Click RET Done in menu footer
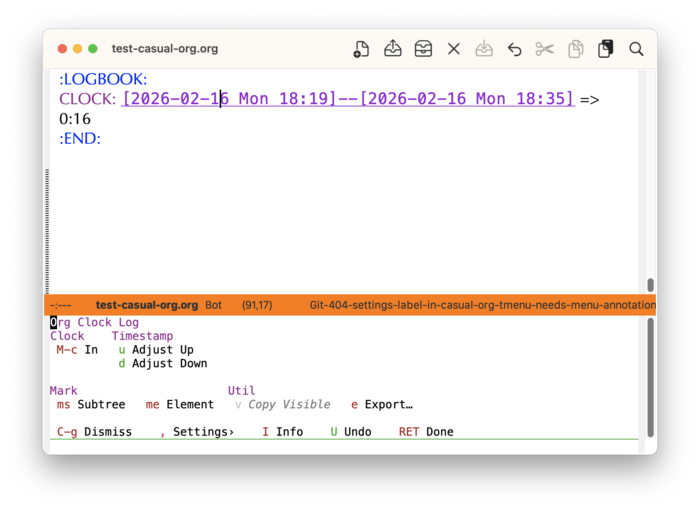The height and width of the screenshot is (511, 700). [426, 432]
